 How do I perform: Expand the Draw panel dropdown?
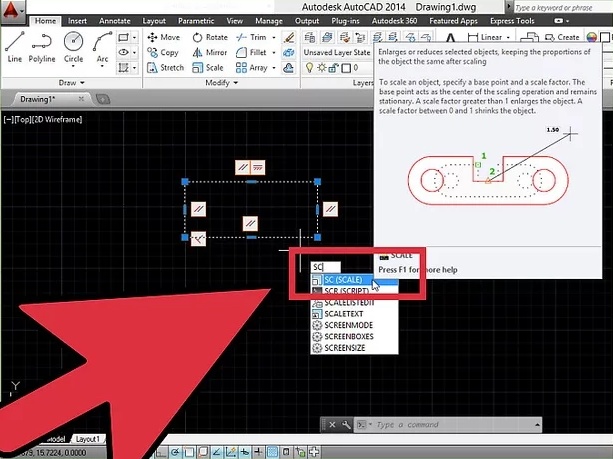[72, 83]
